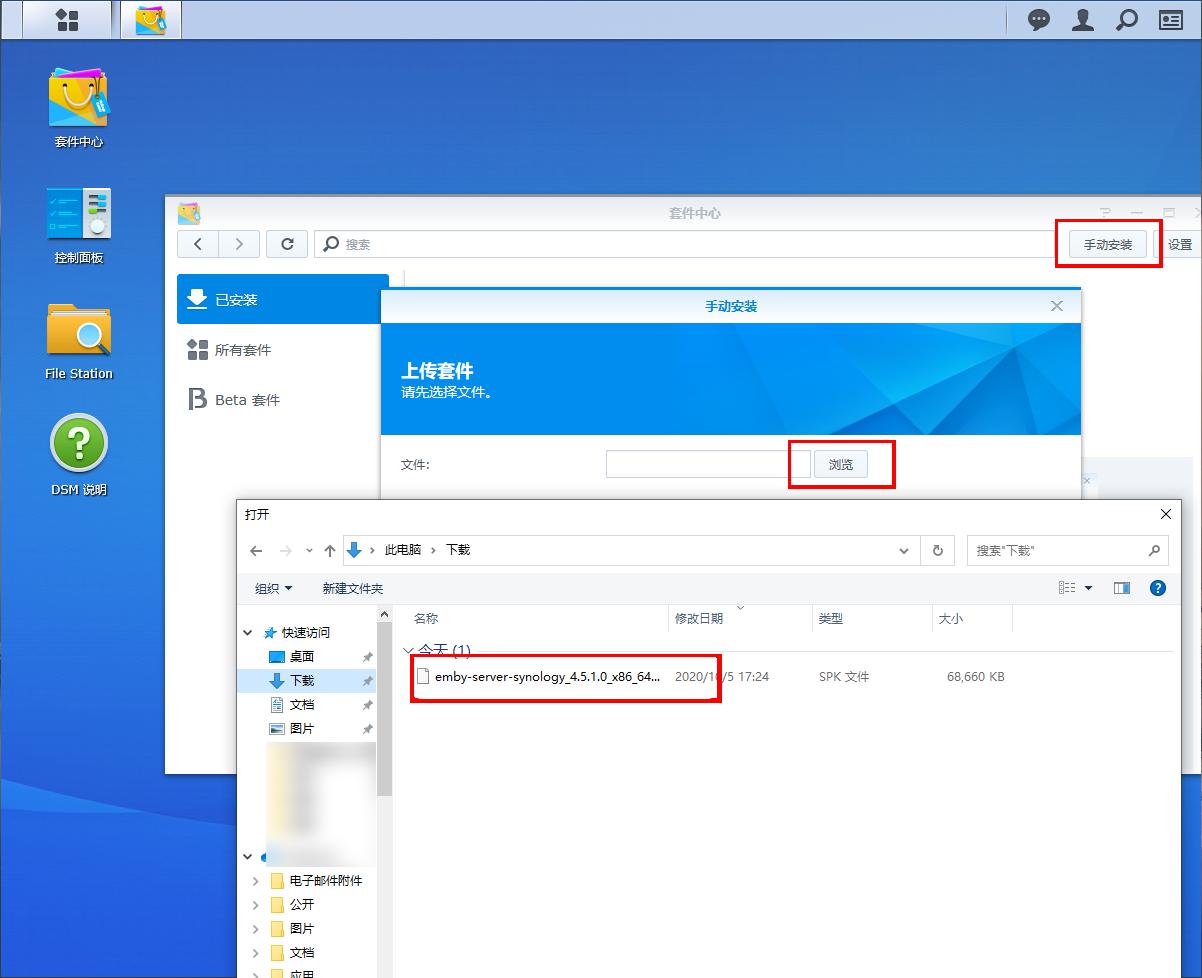Viewport: 1202px width, 978px height.
Task: Open the widgets panel icon
Action: [x=1171, y=20]
